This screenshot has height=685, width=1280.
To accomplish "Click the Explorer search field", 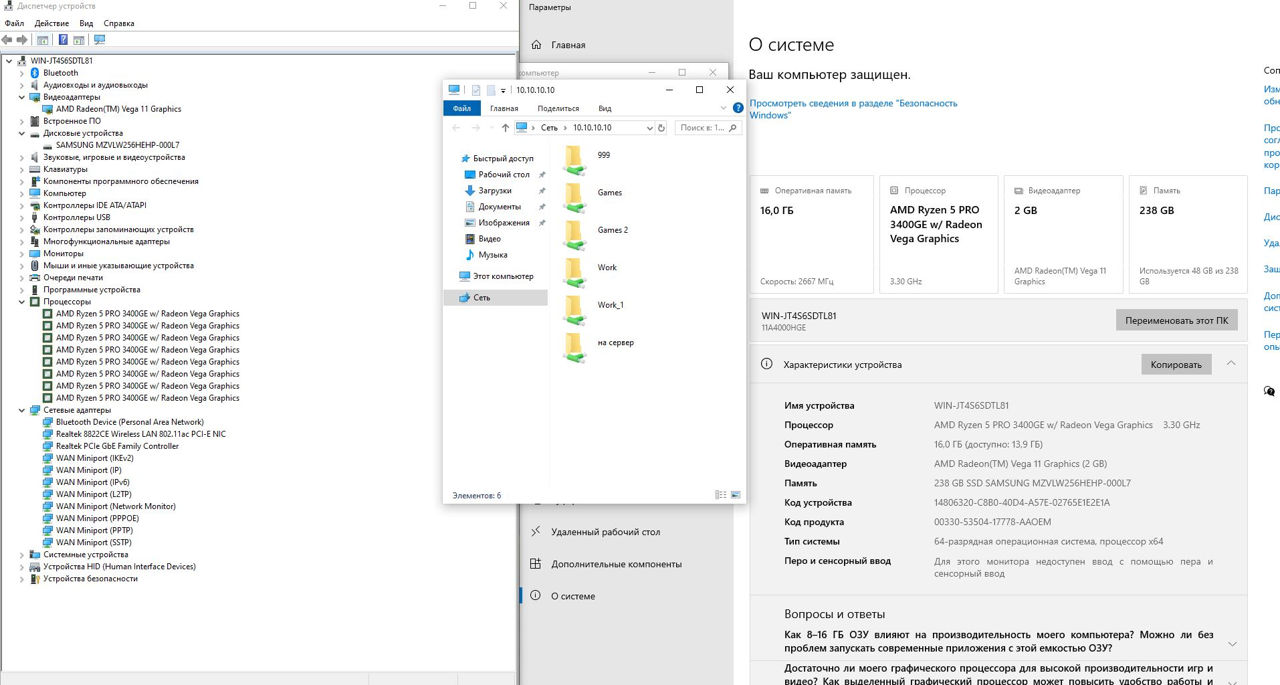I will (708, 128).
